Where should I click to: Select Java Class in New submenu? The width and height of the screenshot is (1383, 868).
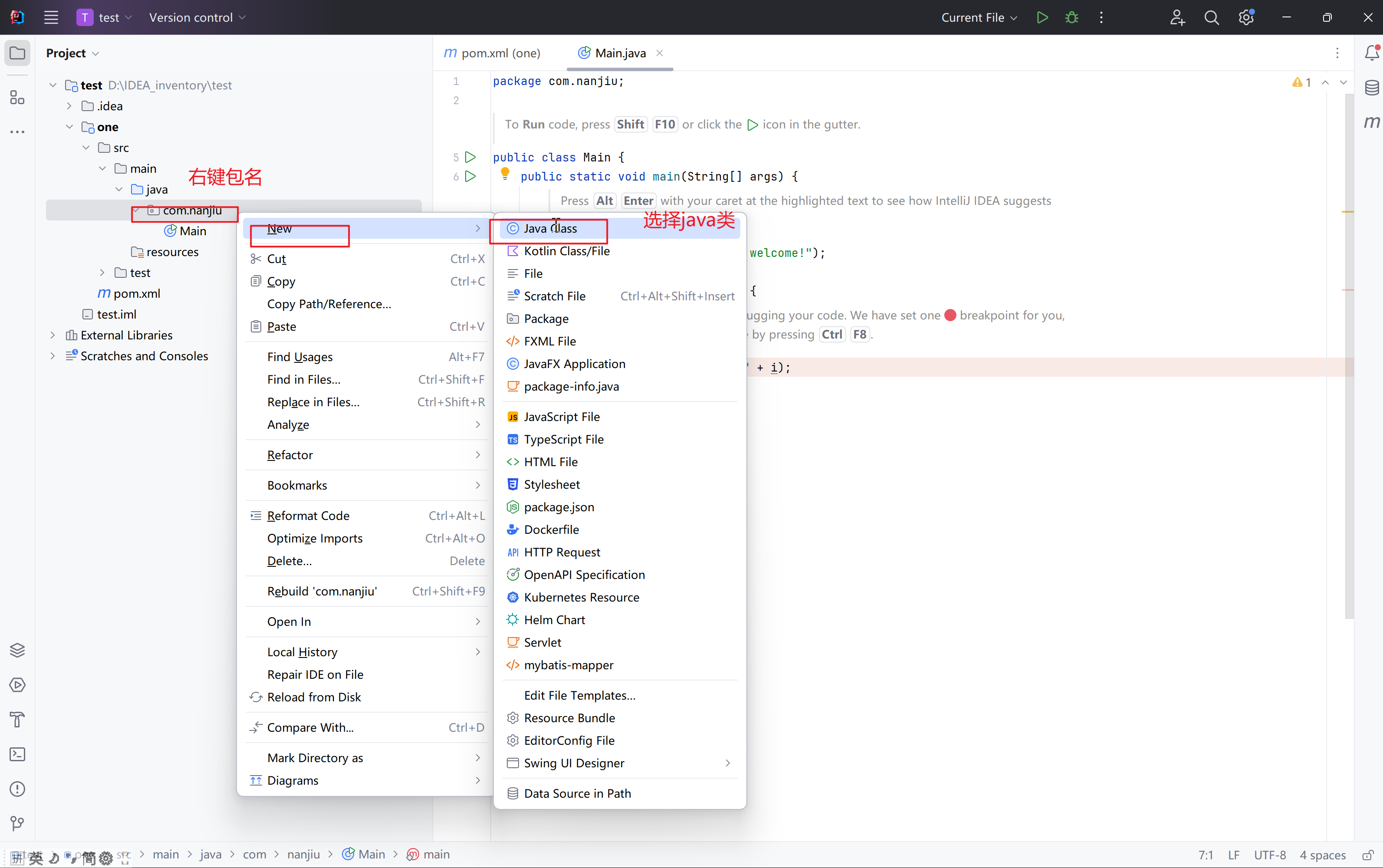click(550, 228)
